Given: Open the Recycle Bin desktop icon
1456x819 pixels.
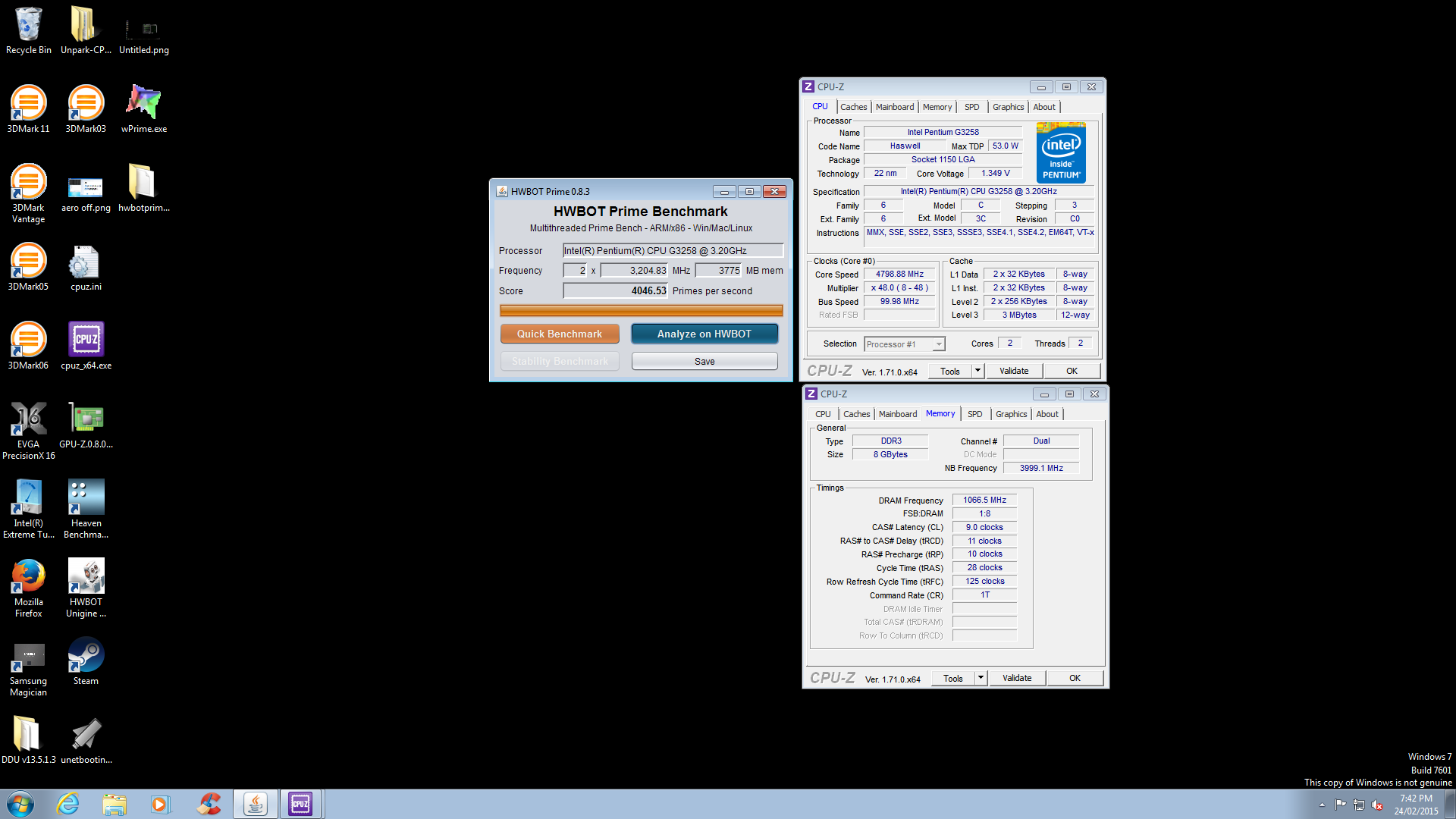Looking at the screenshot, I should 28,30.
